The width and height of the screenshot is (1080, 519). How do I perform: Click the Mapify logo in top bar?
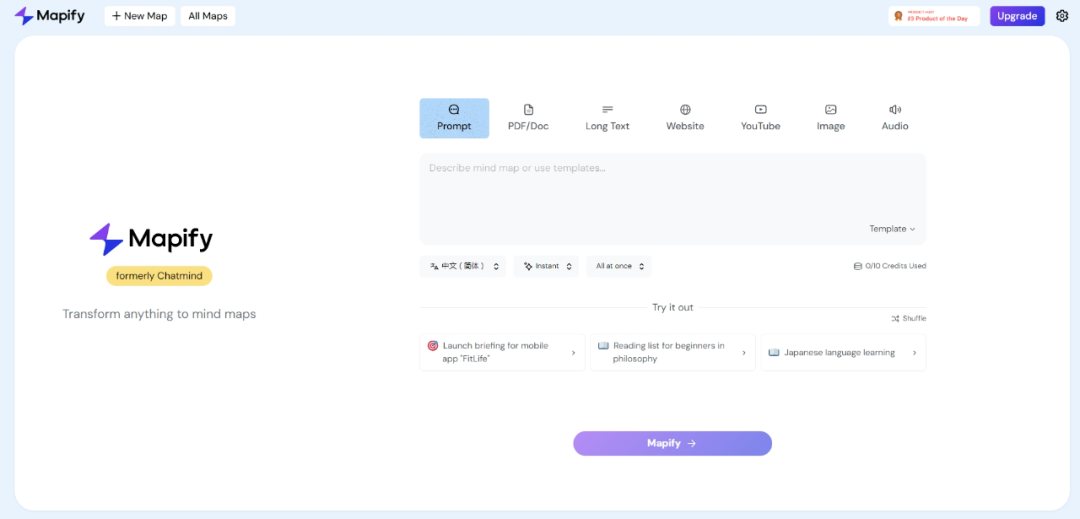click(x=50, y=16)
